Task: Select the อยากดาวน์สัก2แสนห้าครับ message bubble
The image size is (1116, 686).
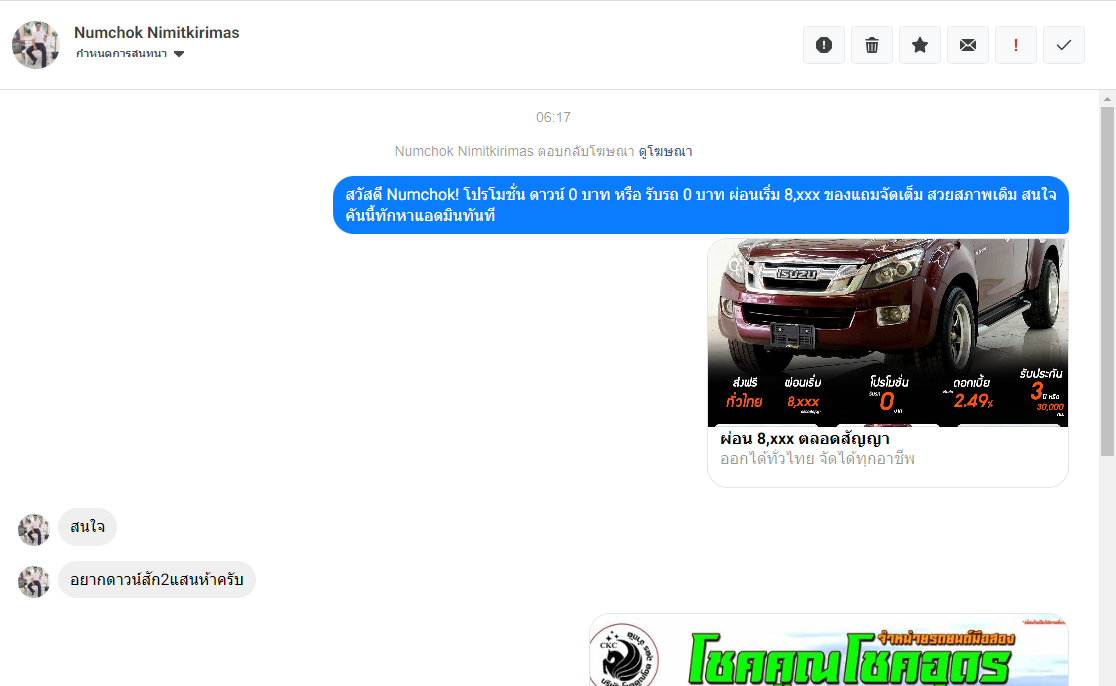Action: [x=157, y=579]
